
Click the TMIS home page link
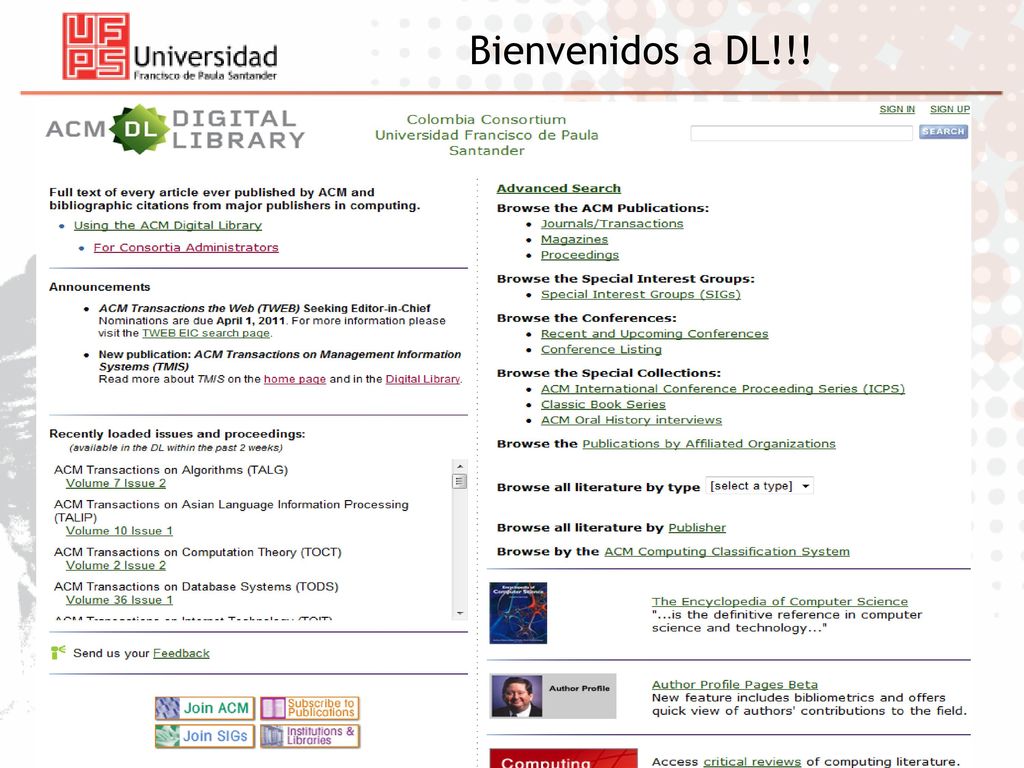tap(295, 379)
